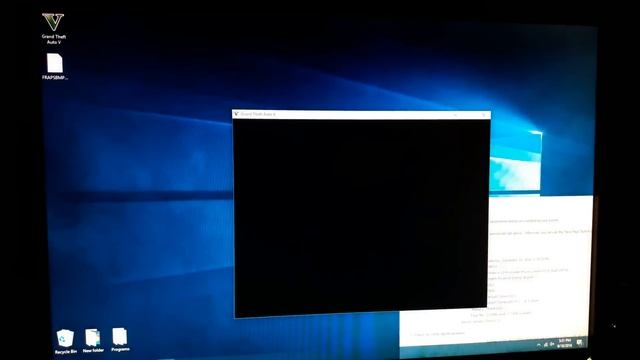The height and width of the screenshot is (360, 640).
Task: Open the Action Center notification icon
Action: point(580,342)
